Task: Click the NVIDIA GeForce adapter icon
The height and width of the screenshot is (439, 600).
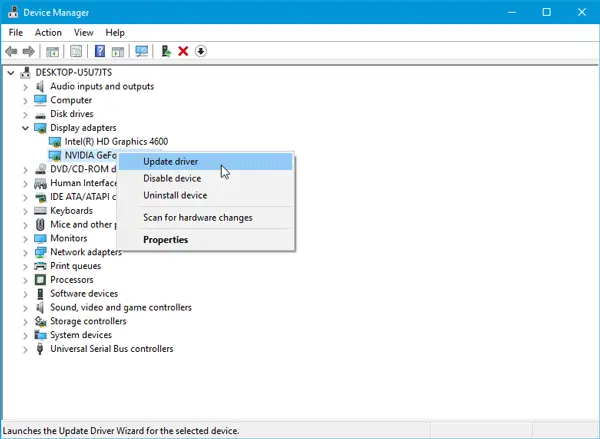Action: pos(55,155)
